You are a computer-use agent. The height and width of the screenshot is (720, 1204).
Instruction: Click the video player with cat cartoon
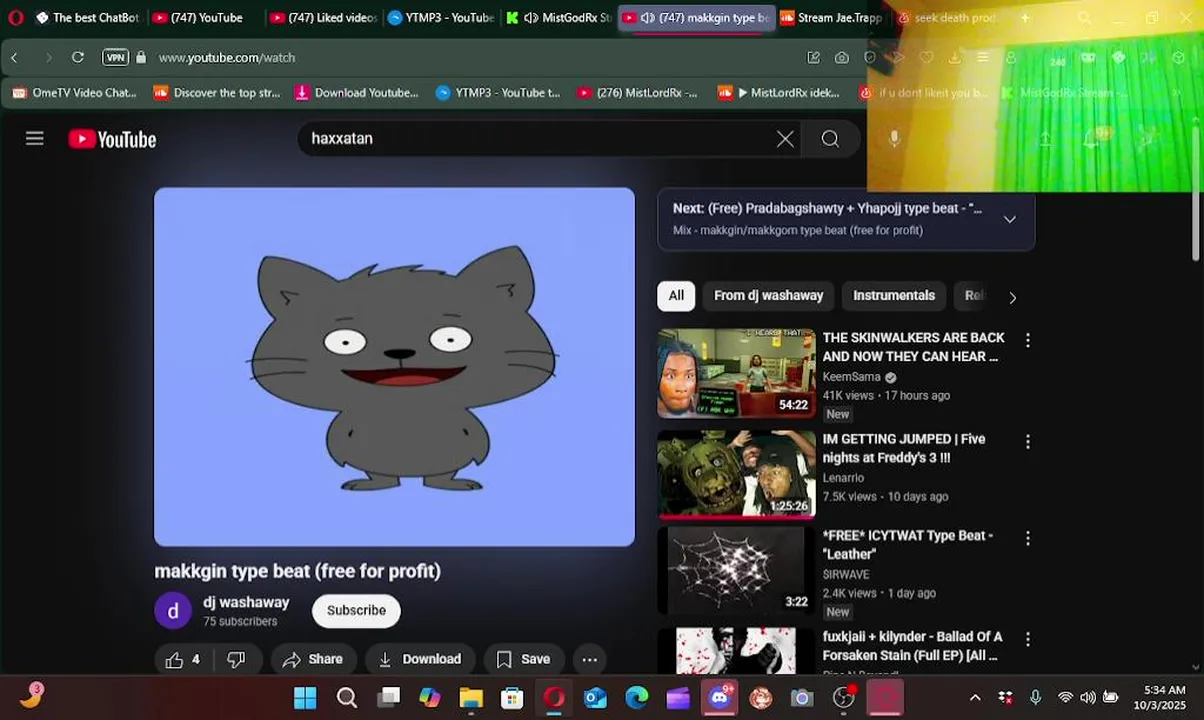click(x=394, y=367)
